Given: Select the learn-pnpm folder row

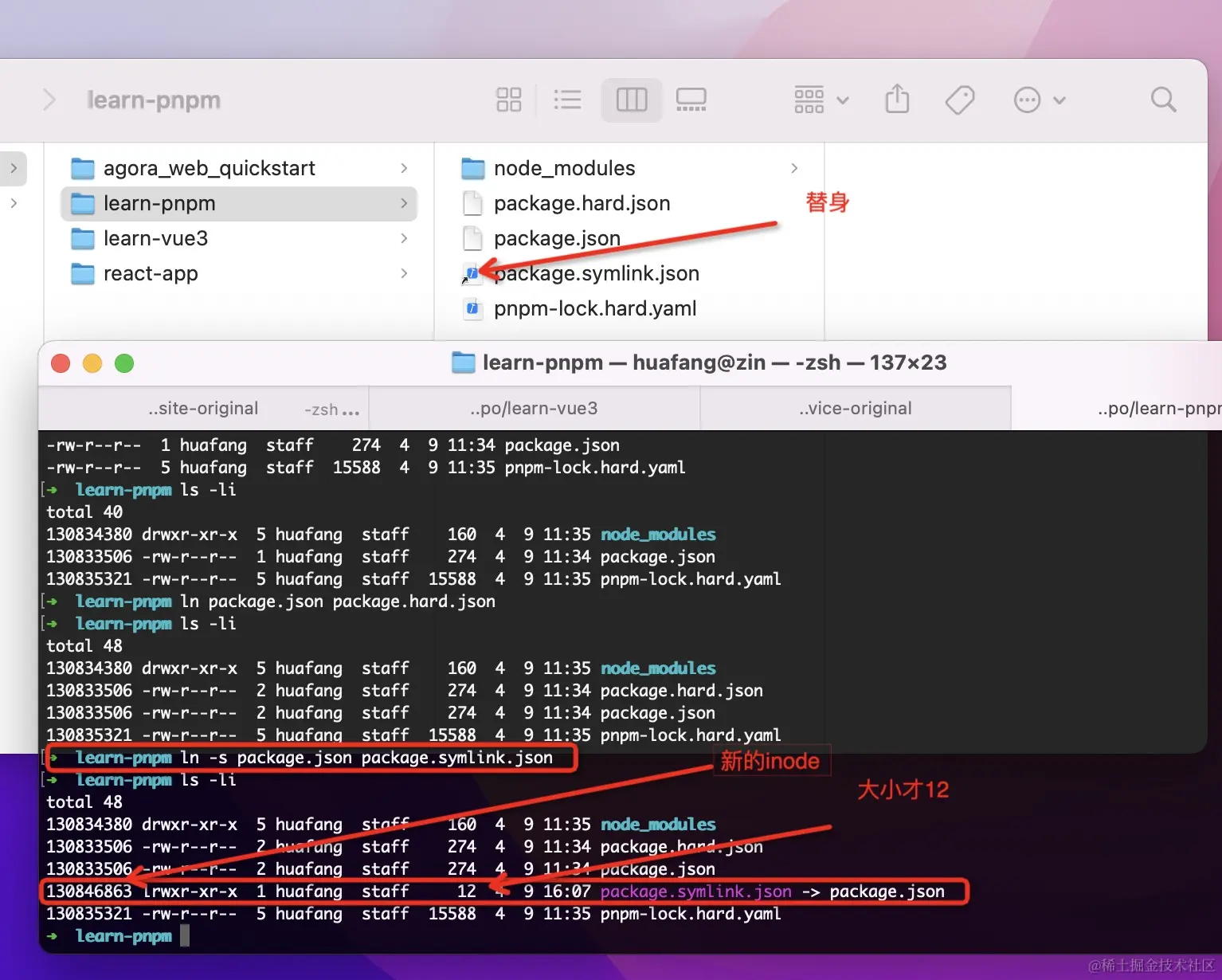Looking at the screenshot, I should click(x=239, y=203).
